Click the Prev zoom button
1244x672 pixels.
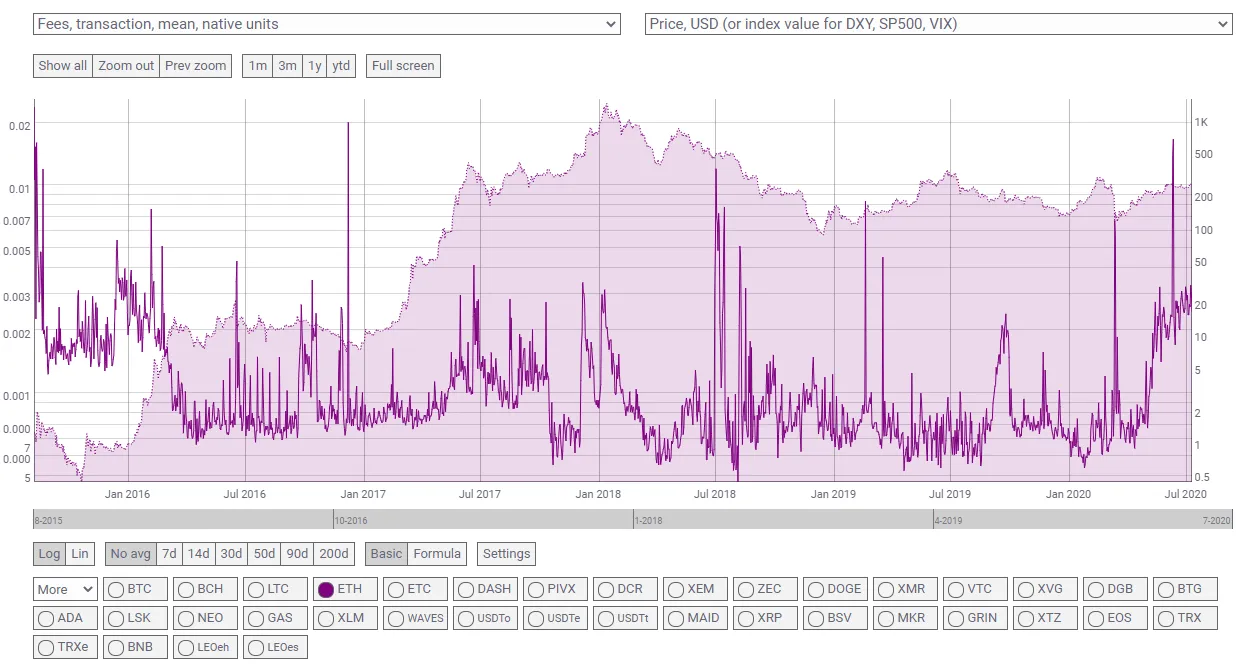pos(196,66)
